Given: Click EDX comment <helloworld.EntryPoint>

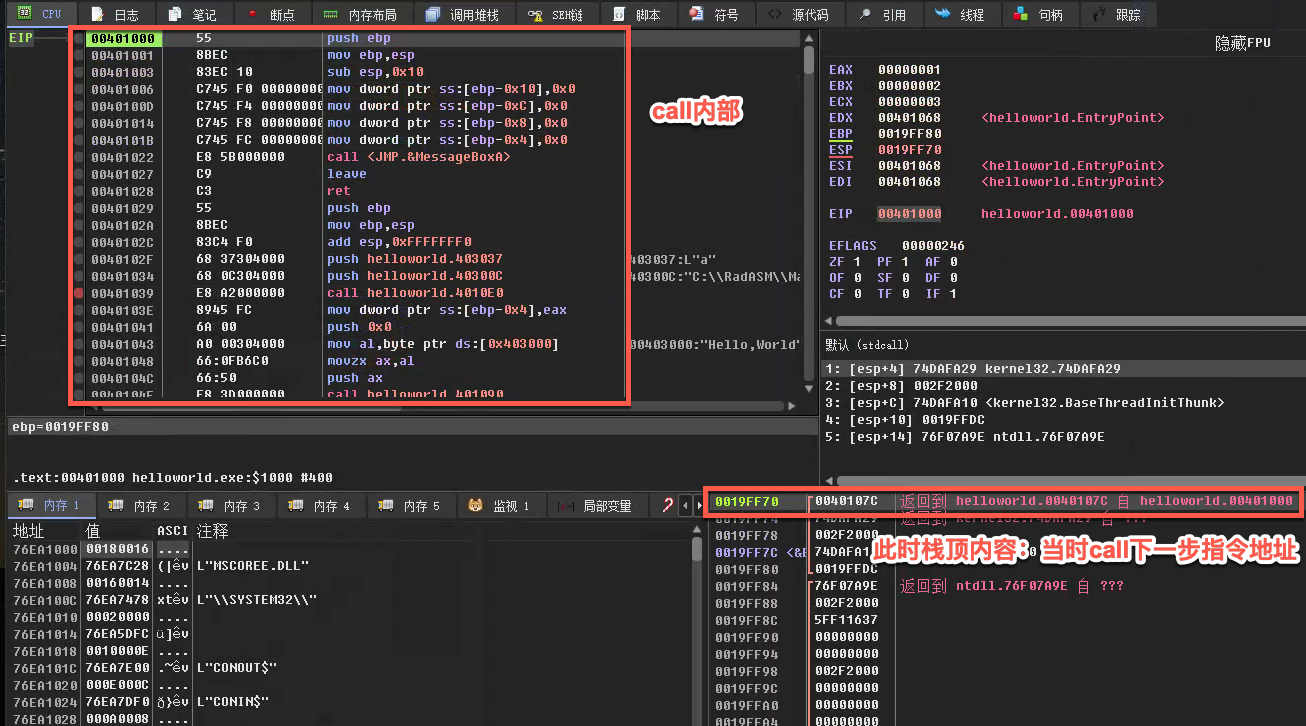Looking at the screenshot, I should point(1073,118).
